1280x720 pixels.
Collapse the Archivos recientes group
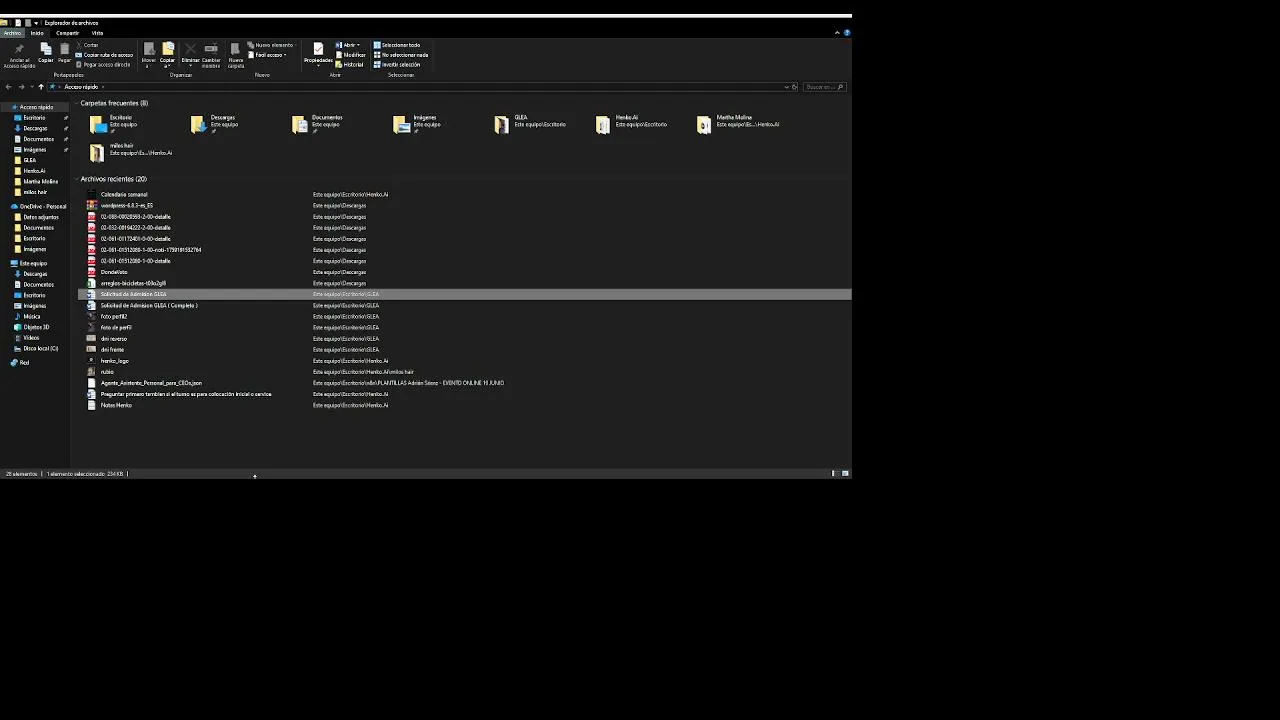tap(76, 179)
